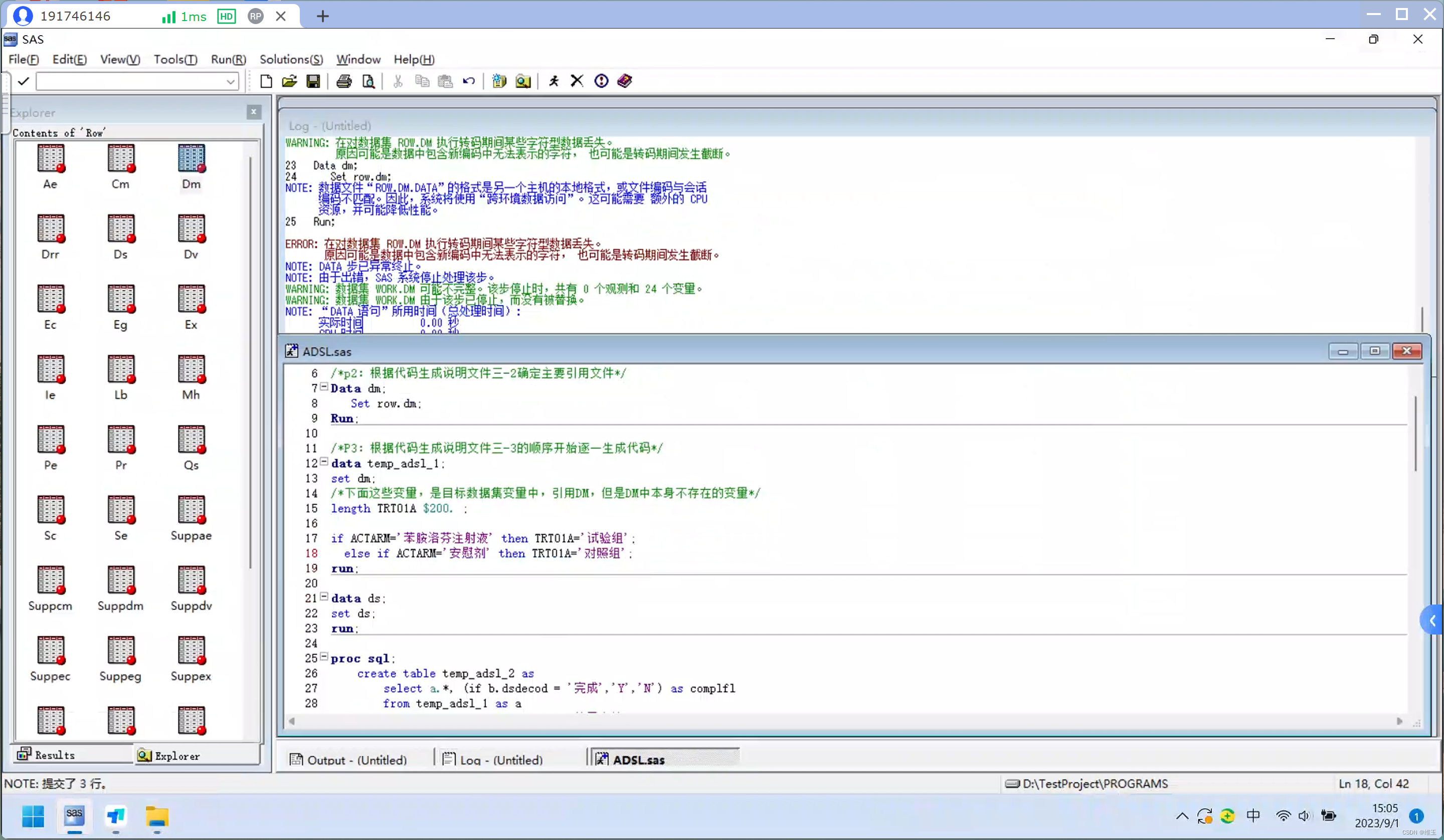Close the Explorer panel with its X
The image size is (1444, 840).
[x=254, y=112]
